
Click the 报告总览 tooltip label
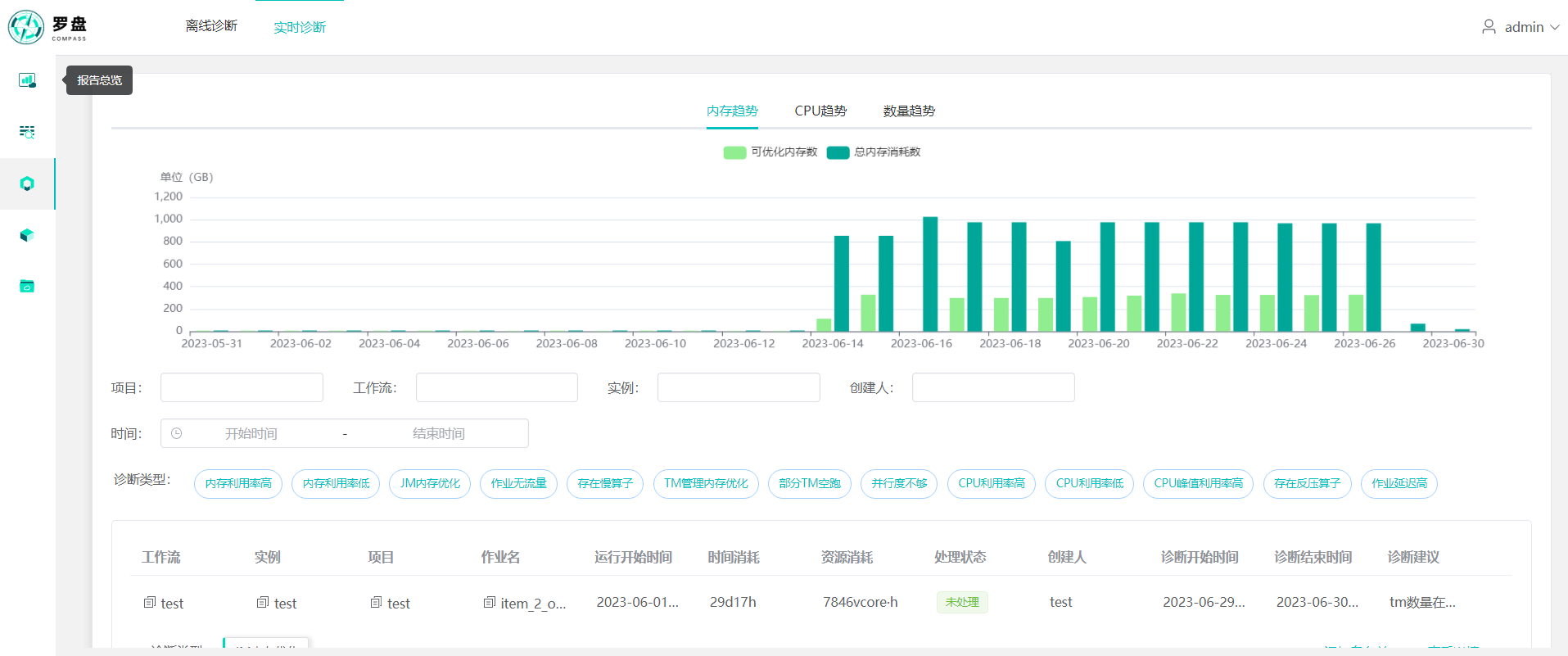coord(99,80)
